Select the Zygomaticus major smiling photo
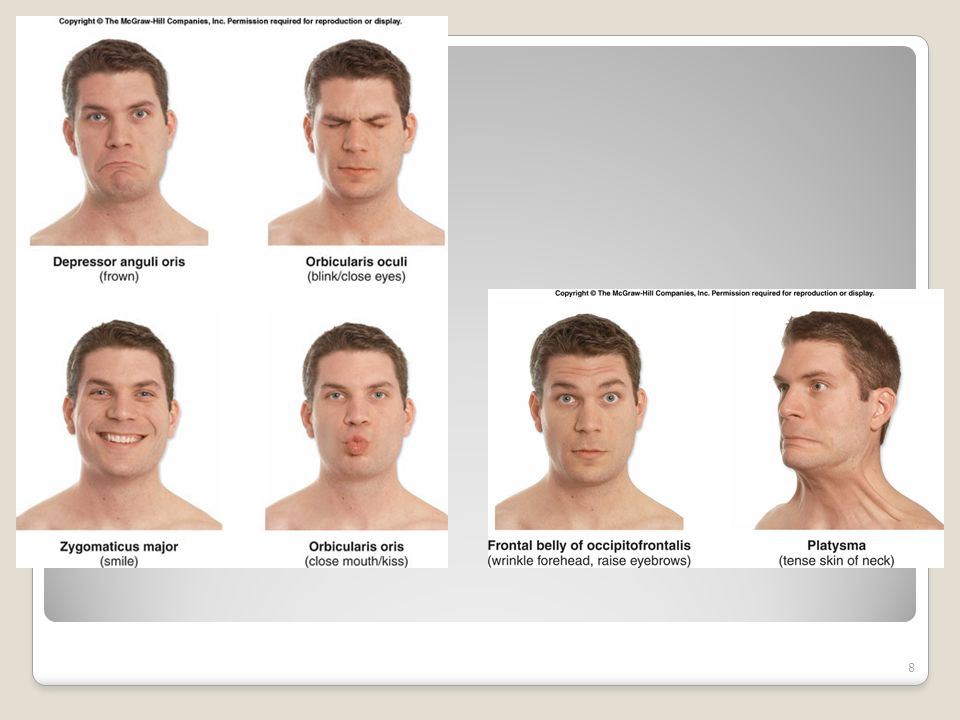The height and width of the screenshot is (720, 960). click(x=119, y=424)
